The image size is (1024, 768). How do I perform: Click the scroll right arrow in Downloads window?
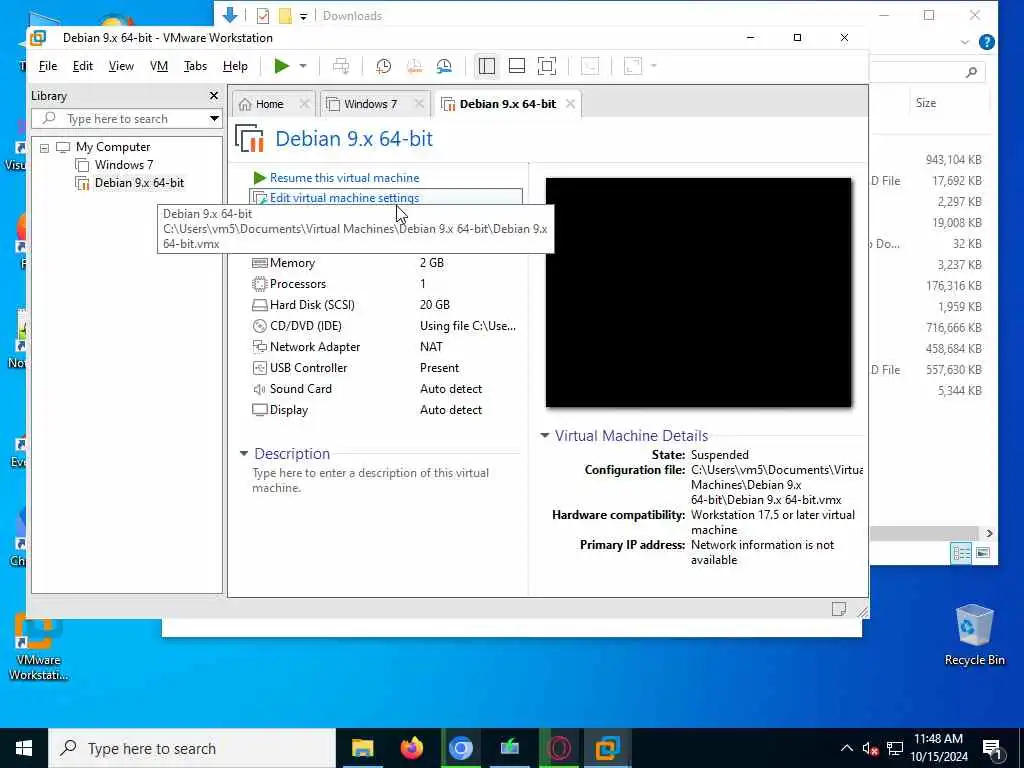pos(989,533)
